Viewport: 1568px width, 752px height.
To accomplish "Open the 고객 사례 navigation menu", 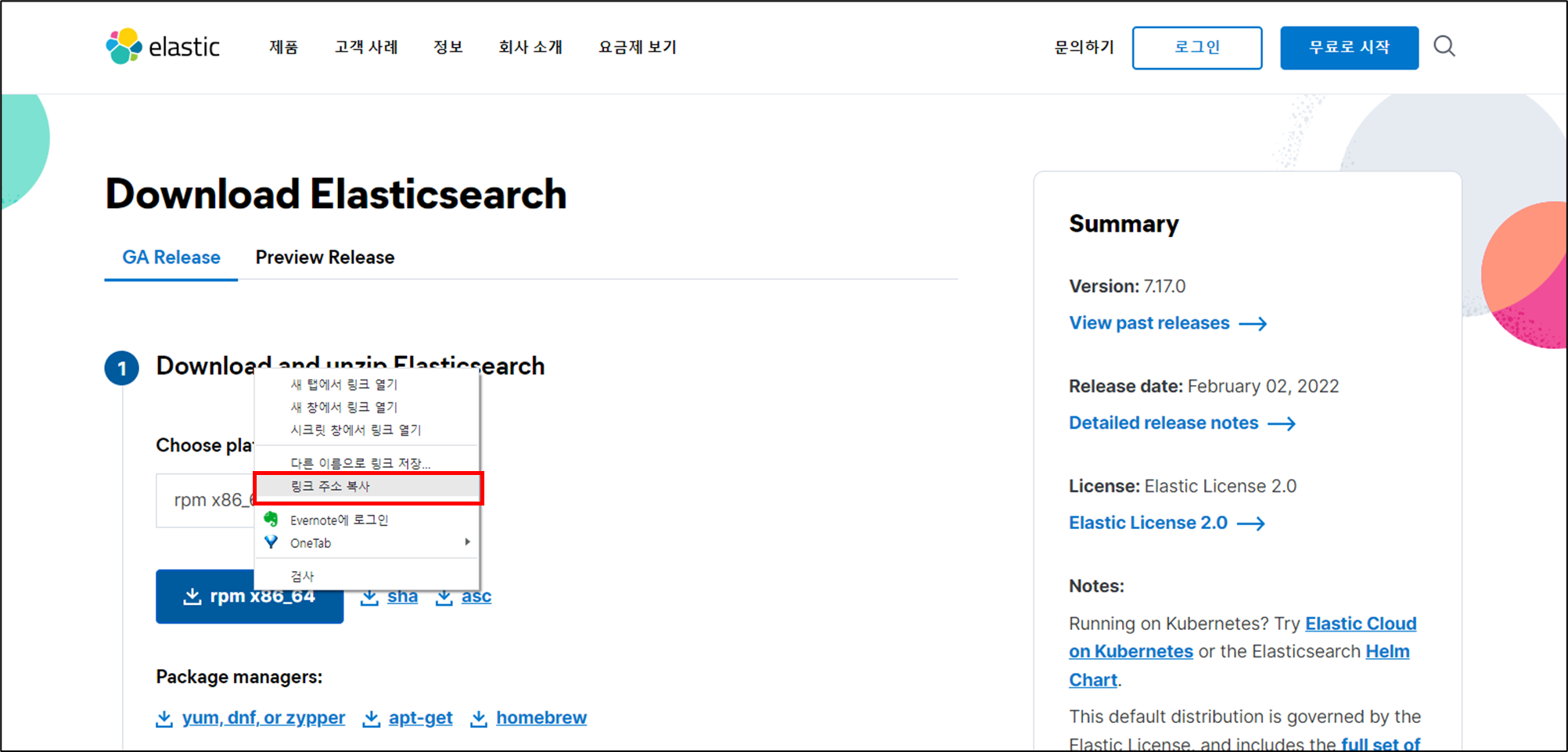I will coord(366,47).
